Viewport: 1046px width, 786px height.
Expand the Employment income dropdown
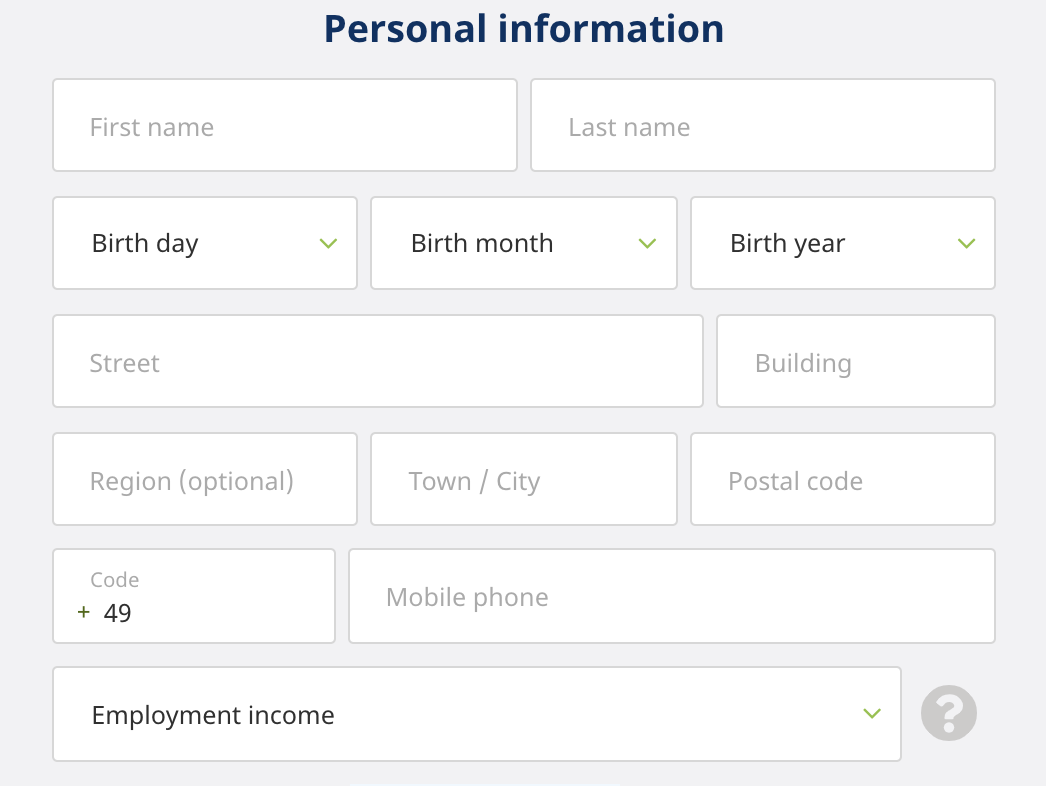[476, 714]
